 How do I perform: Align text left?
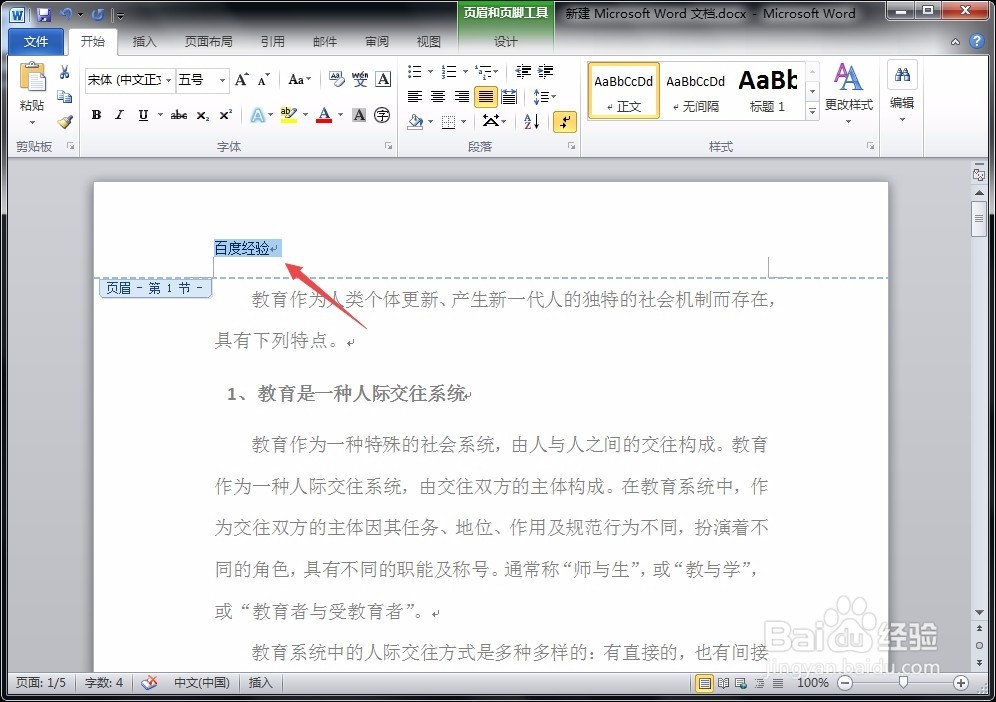pyautogui.click(x=415, y=97)
